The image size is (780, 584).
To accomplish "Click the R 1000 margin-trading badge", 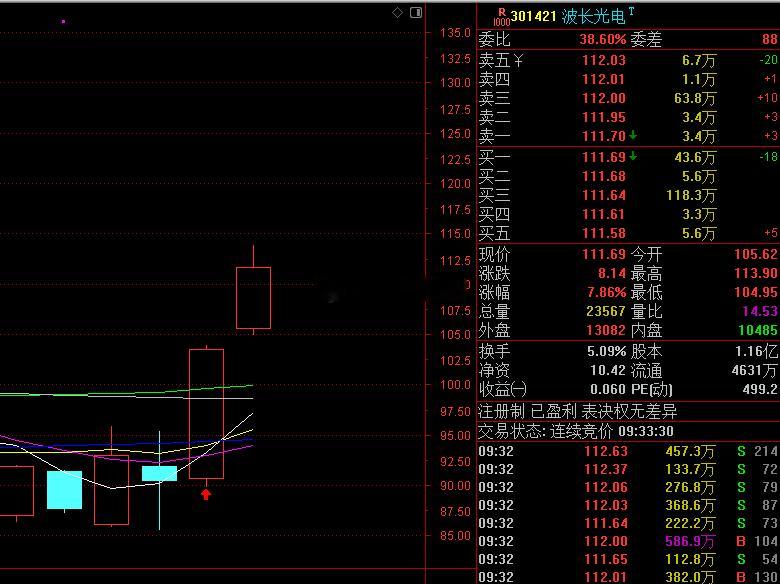I will point(501,17).
